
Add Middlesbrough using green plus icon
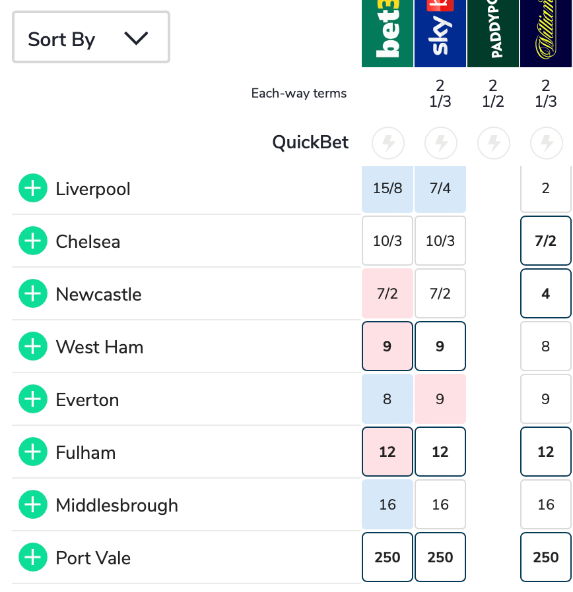click(33, 504)
